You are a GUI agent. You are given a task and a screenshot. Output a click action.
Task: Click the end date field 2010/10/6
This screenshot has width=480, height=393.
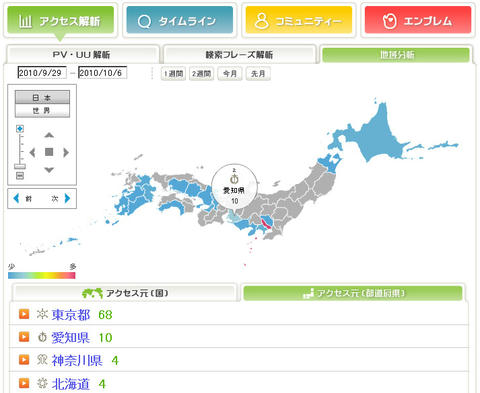102,73
